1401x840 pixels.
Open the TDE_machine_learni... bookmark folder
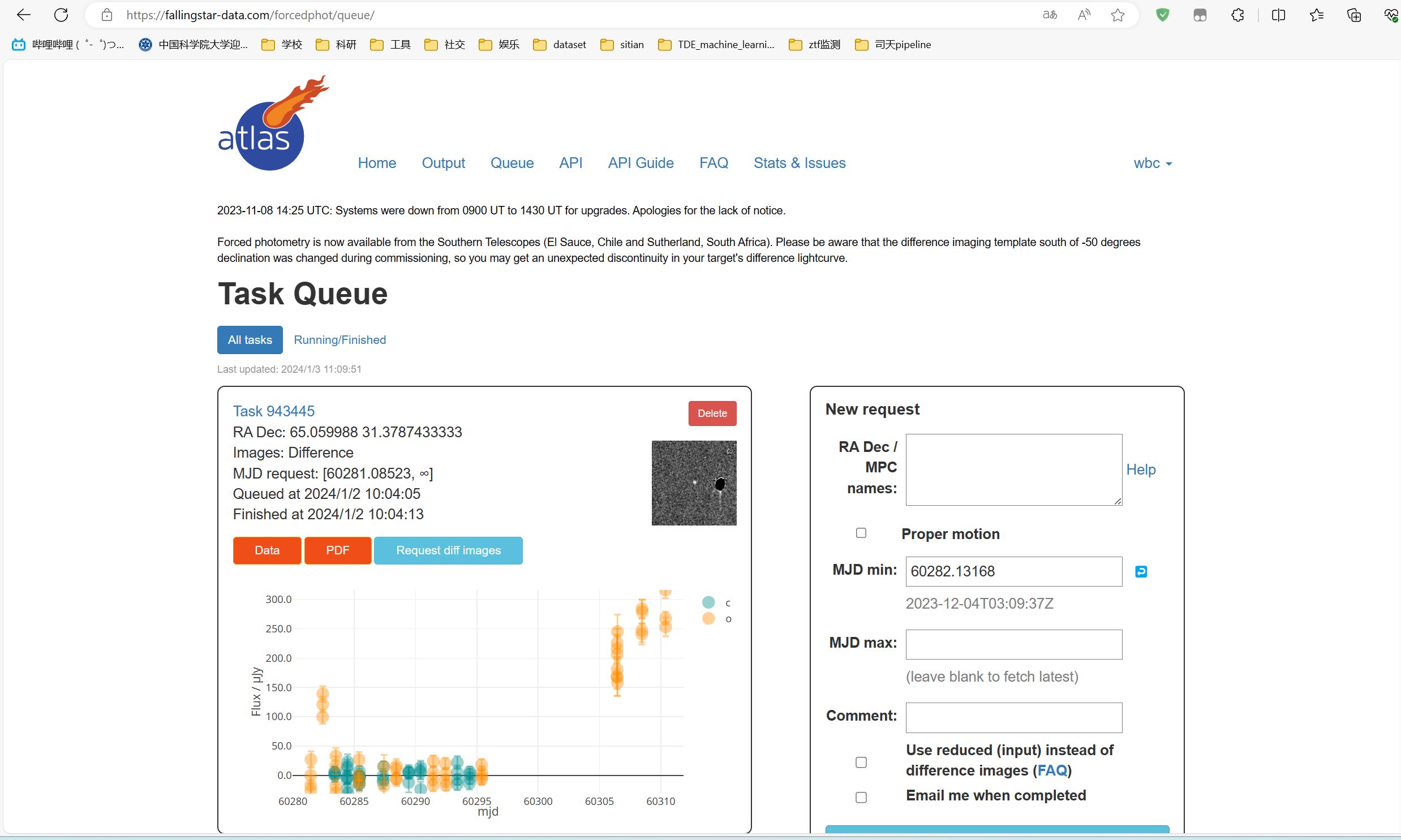716,44
